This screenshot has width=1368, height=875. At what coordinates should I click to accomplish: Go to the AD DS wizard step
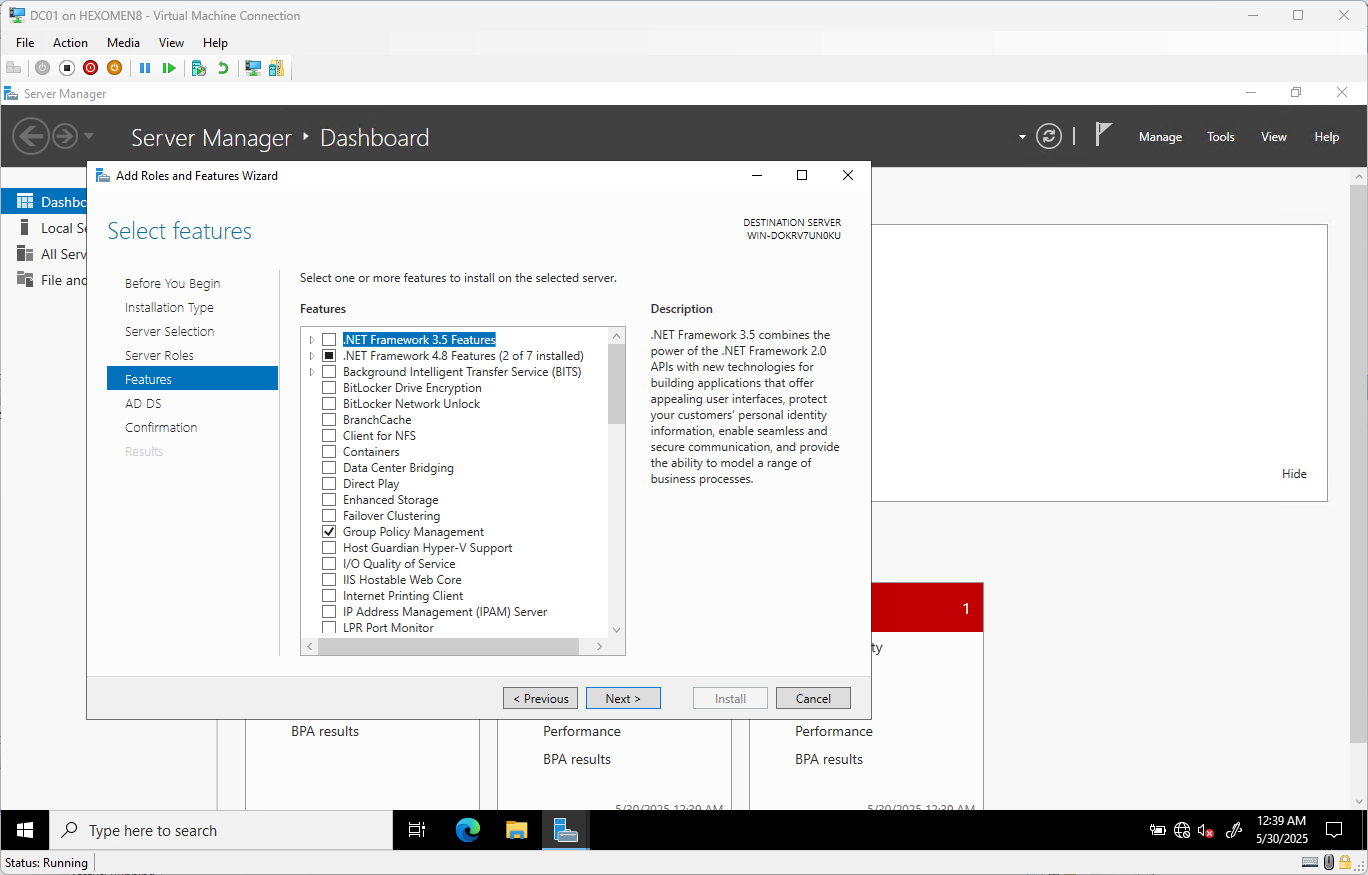tap(143, 404)
